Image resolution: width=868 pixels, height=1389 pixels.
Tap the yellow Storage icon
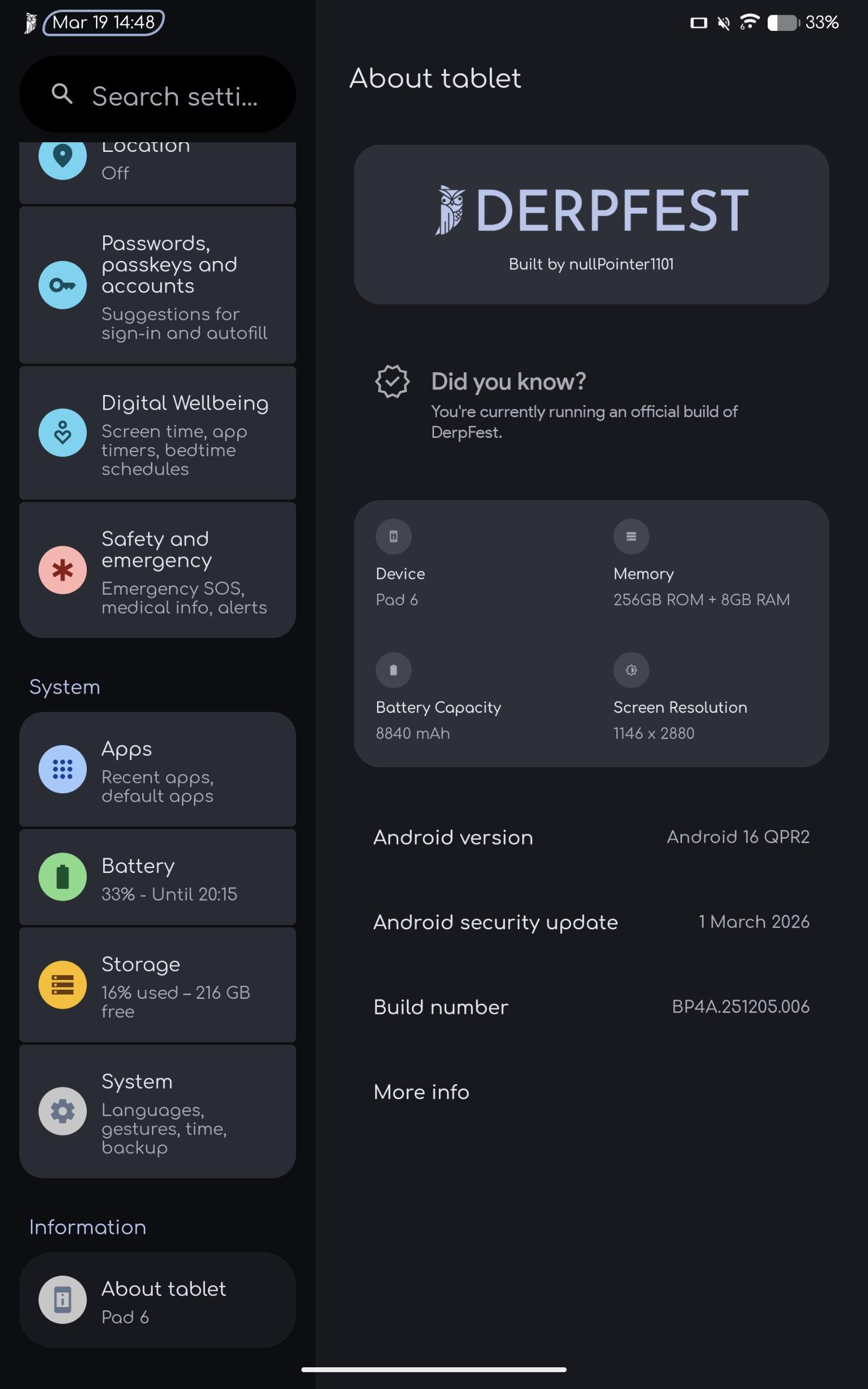click(x=62, y=985)
